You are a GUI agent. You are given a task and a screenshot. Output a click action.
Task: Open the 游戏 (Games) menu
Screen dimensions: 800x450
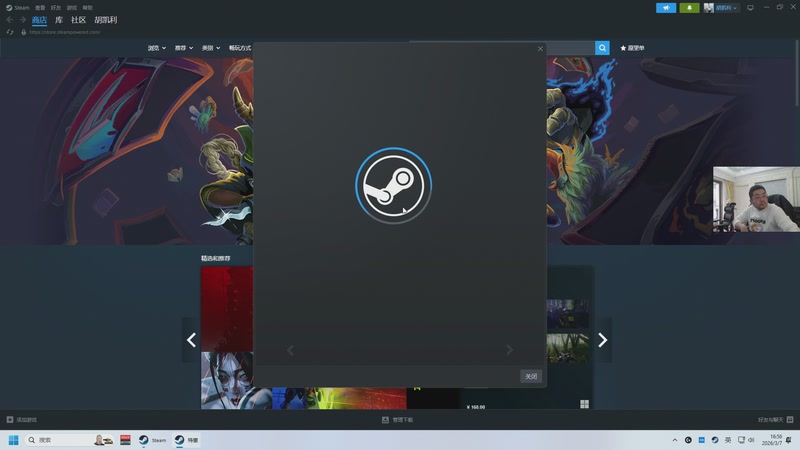(72, 8)
